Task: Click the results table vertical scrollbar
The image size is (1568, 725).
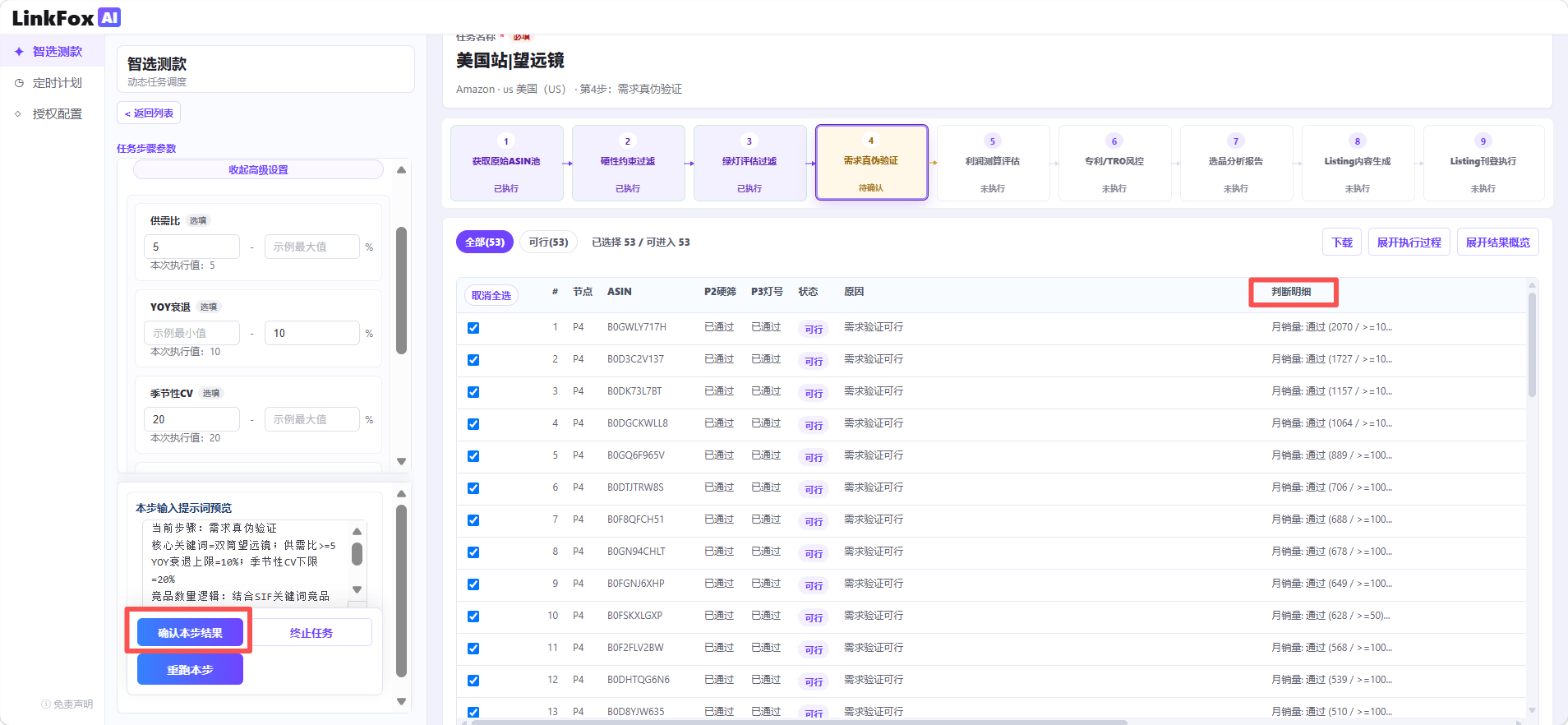Action: 1532,345
